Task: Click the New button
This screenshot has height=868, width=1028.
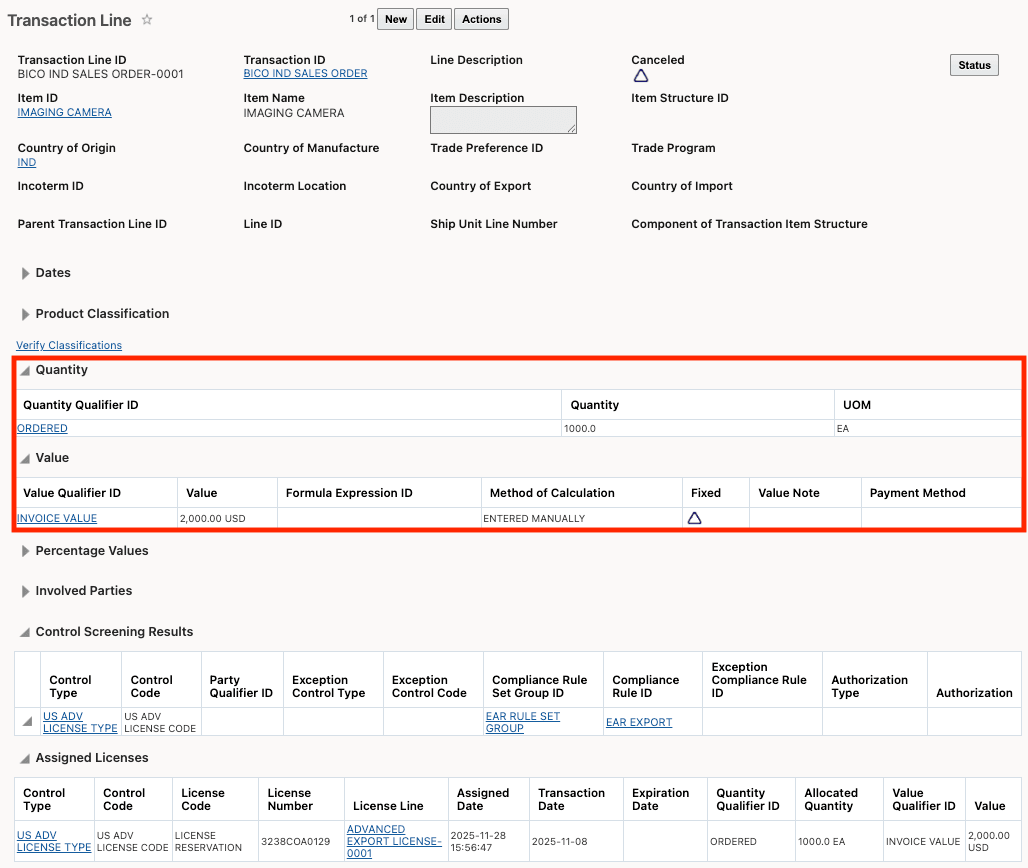Action: pos(395,18)
